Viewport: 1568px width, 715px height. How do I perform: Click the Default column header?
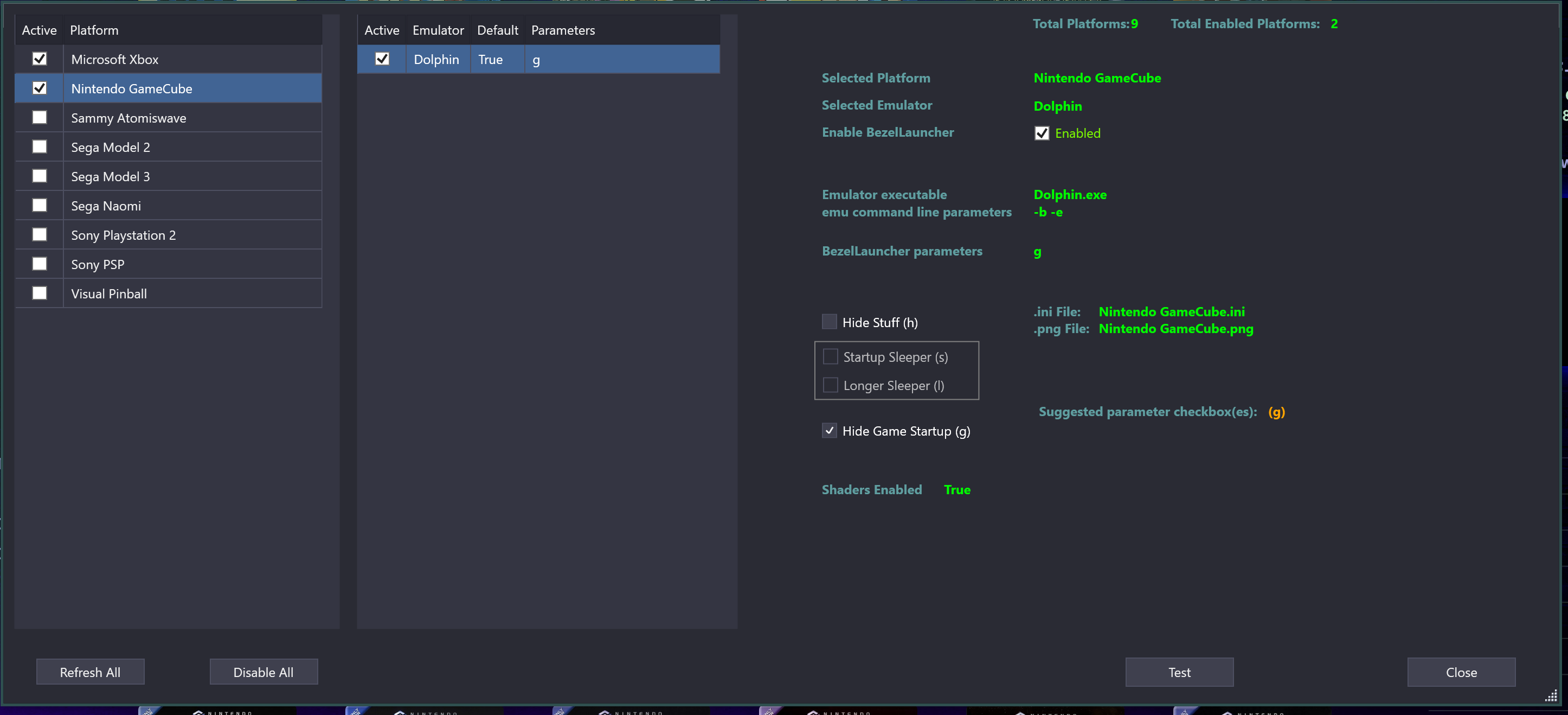click(497, 30)
